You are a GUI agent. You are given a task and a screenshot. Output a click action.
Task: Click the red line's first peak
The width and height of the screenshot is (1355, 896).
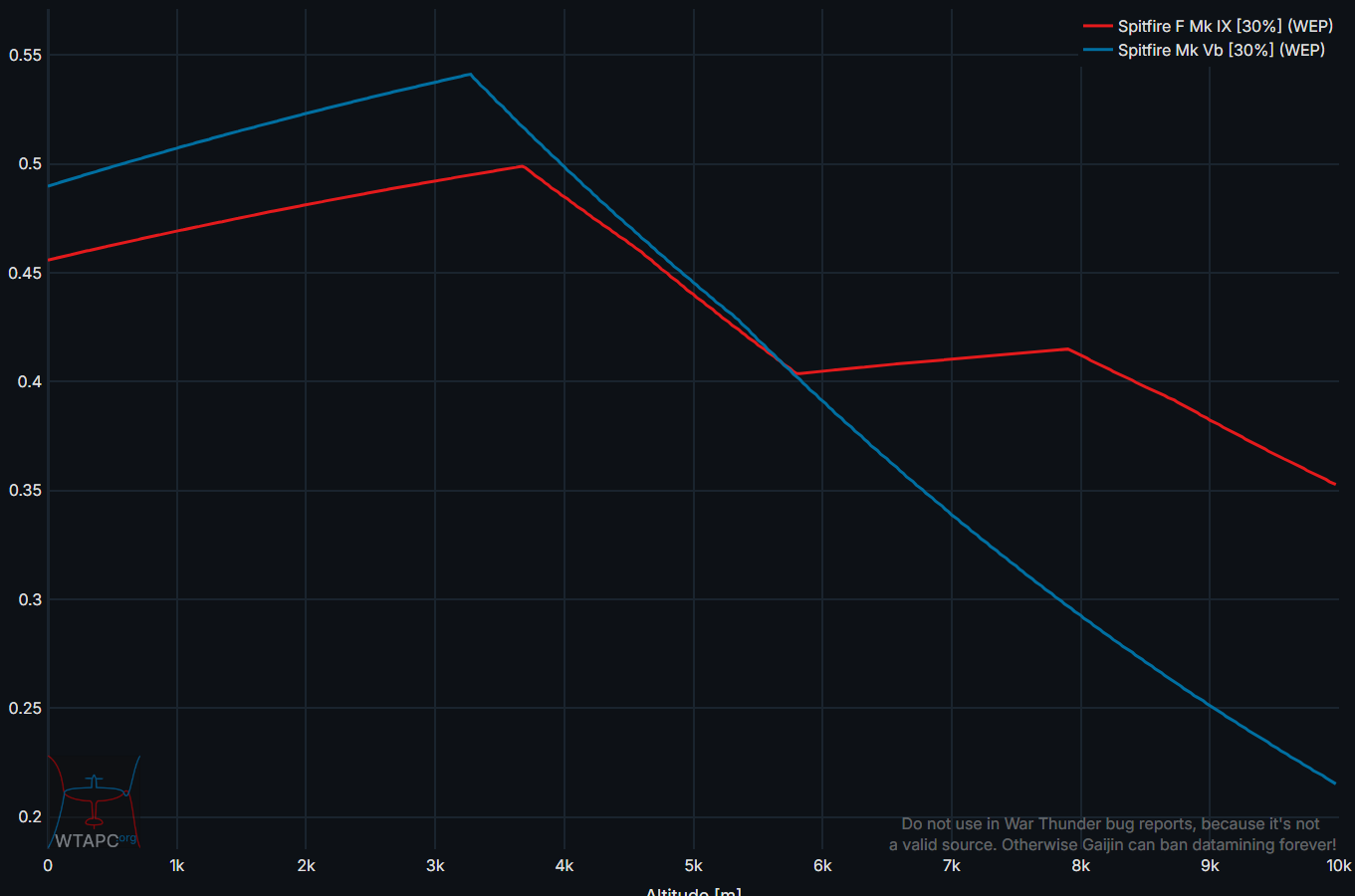pyautogui.click(x=523, y=166)
